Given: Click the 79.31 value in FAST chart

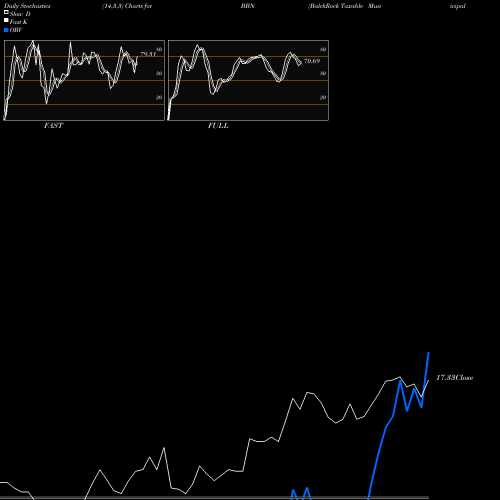Looking at the screenshot, I should click(x=148, y=54).
